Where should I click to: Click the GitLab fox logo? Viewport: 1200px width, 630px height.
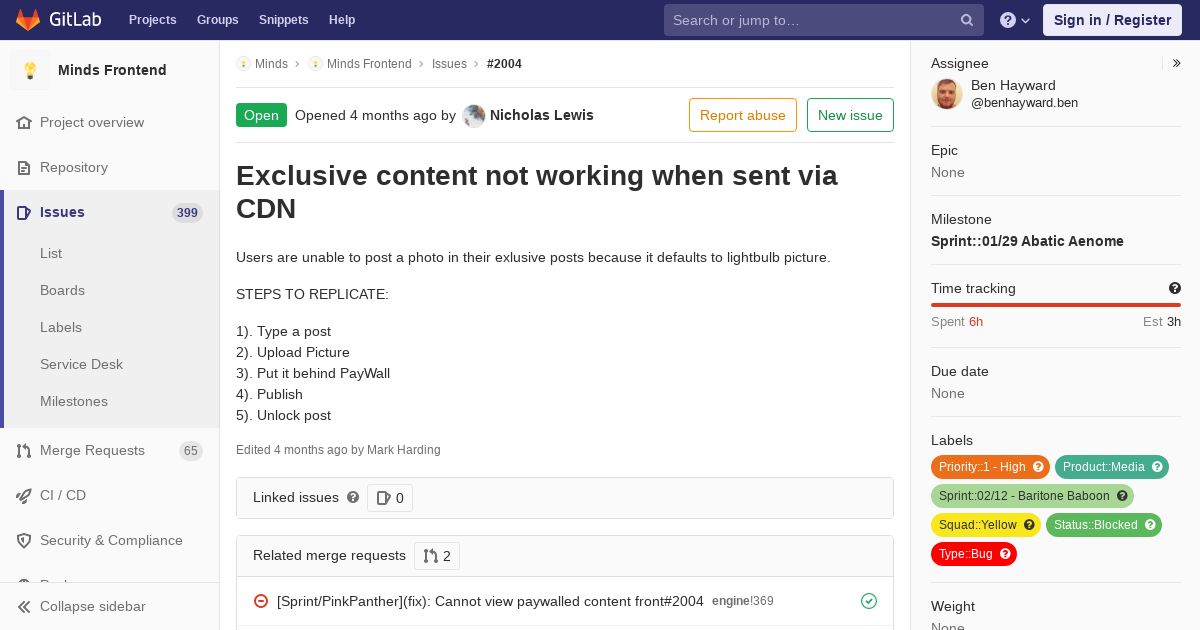[x=28, y=20]
